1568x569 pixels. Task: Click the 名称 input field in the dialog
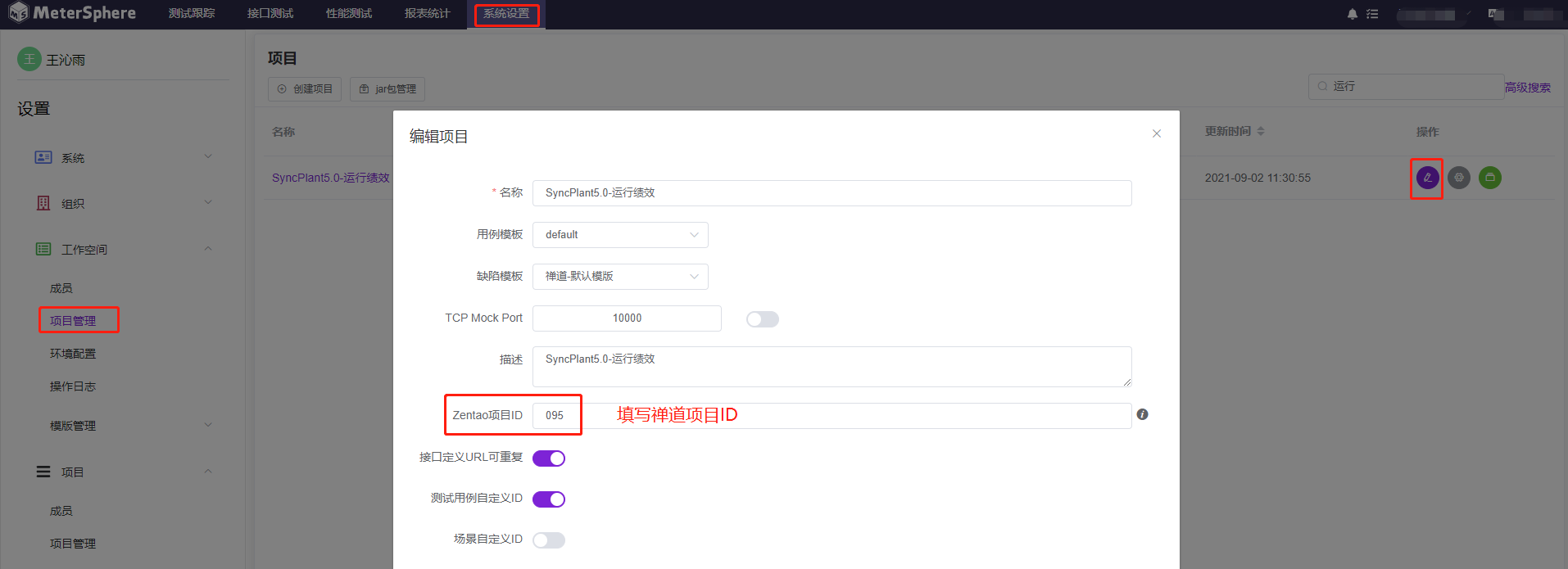[x=832, y=193]
